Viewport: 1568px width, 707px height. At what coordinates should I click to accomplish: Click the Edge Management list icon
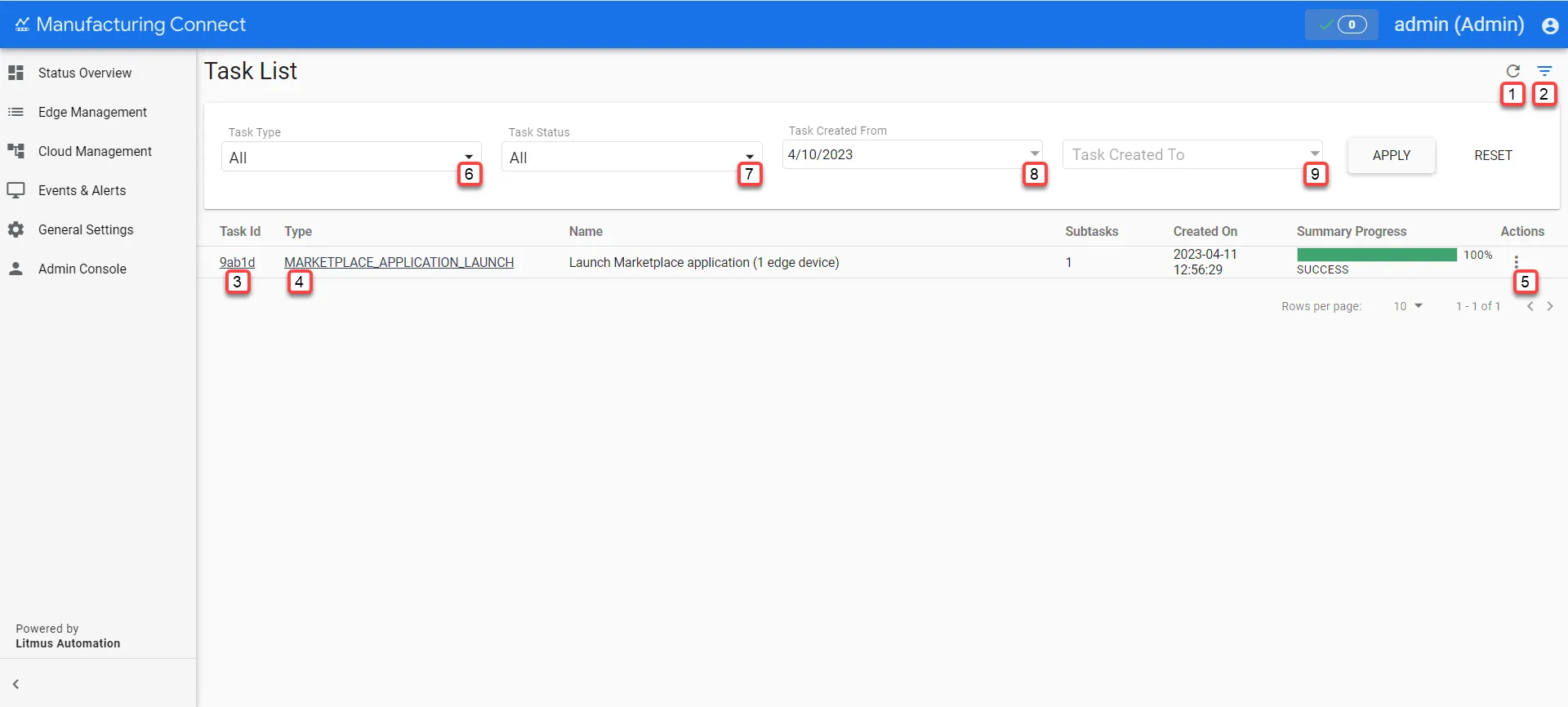click(16, 112)
